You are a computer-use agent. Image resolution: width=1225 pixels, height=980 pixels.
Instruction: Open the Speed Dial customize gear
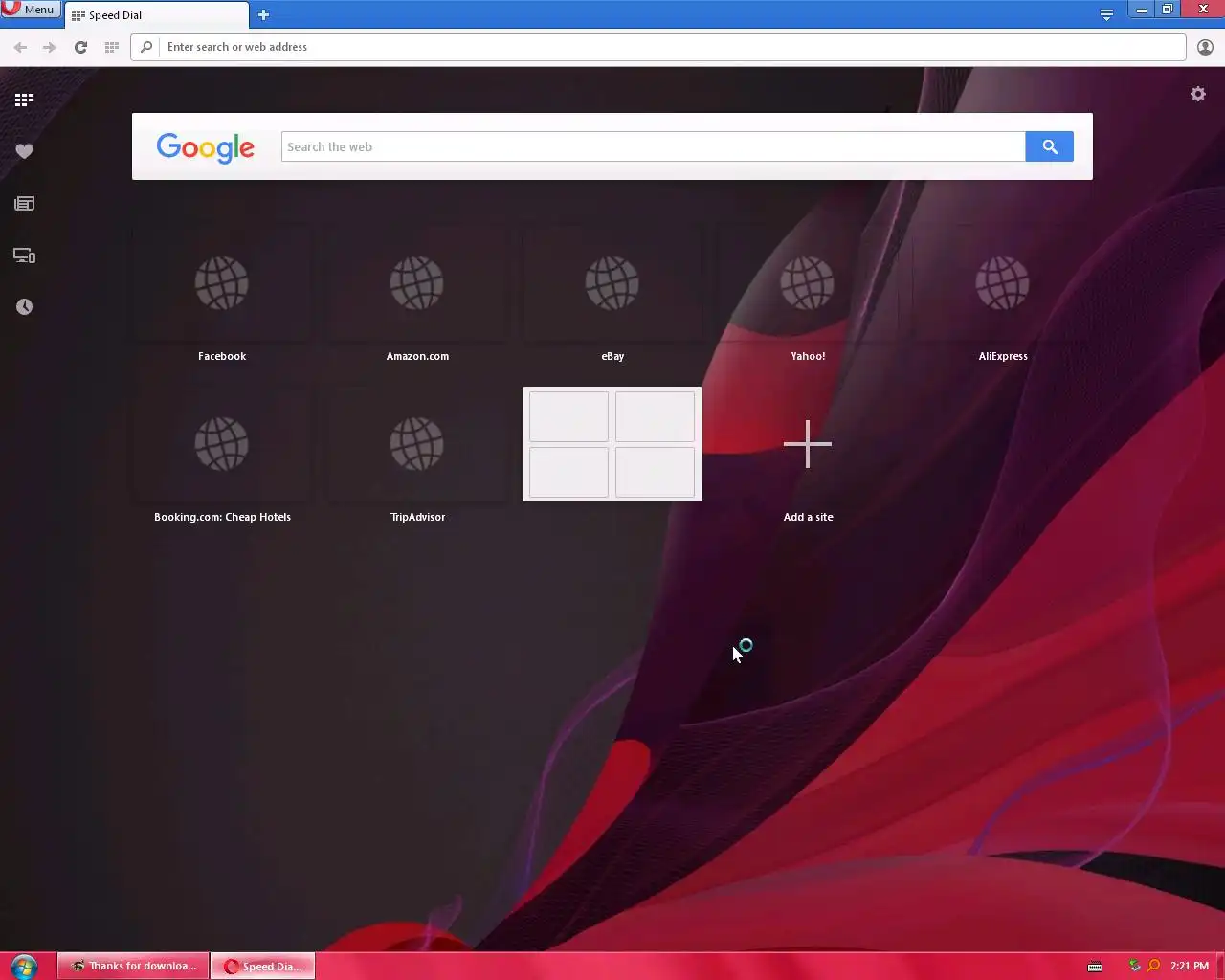tap(1197, 94)
